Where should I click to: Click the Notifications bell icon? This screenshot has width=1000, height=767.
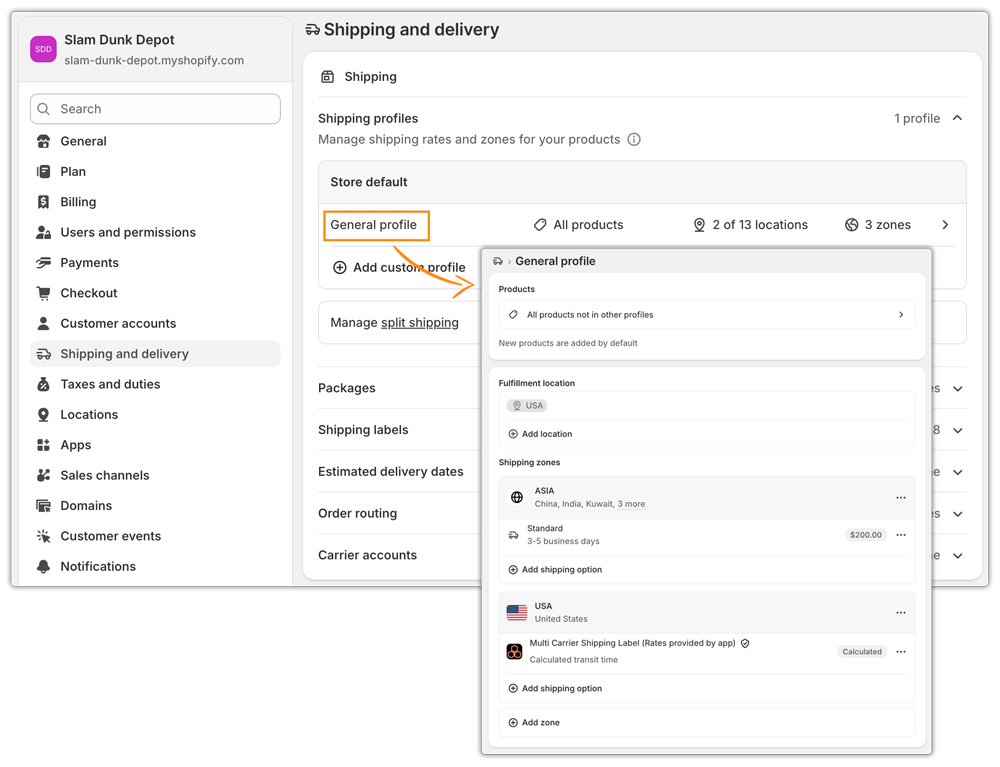coord(43,567)
